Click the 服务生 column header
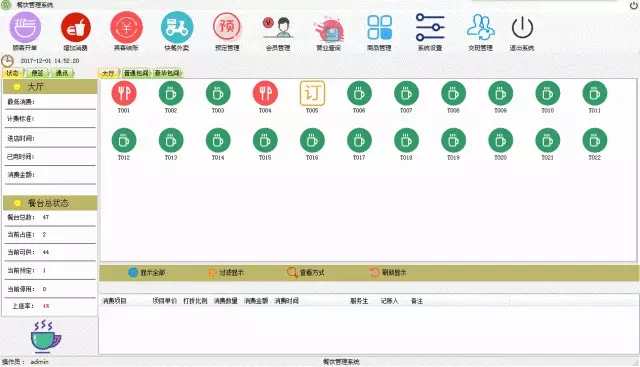 (359, 301)
